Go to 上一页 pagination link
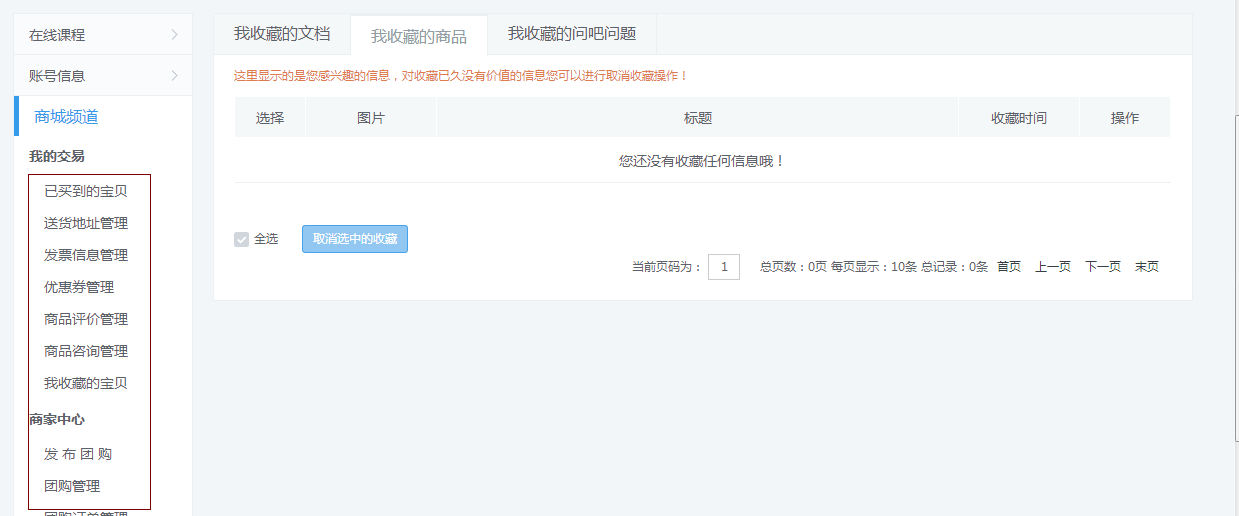The width and height of the screenshot is (1239, 516). point(1052,267)
